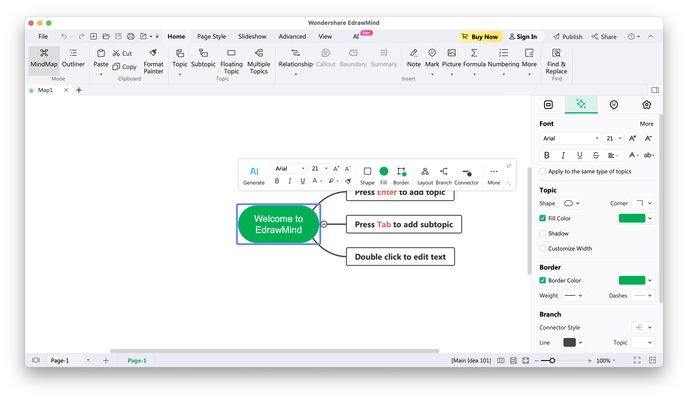Image resolution: width=688 pixels, height=400 pixels.
Task: Switch to the Slideshow tab
Action: pyautogui.click(x=252, y=36)
